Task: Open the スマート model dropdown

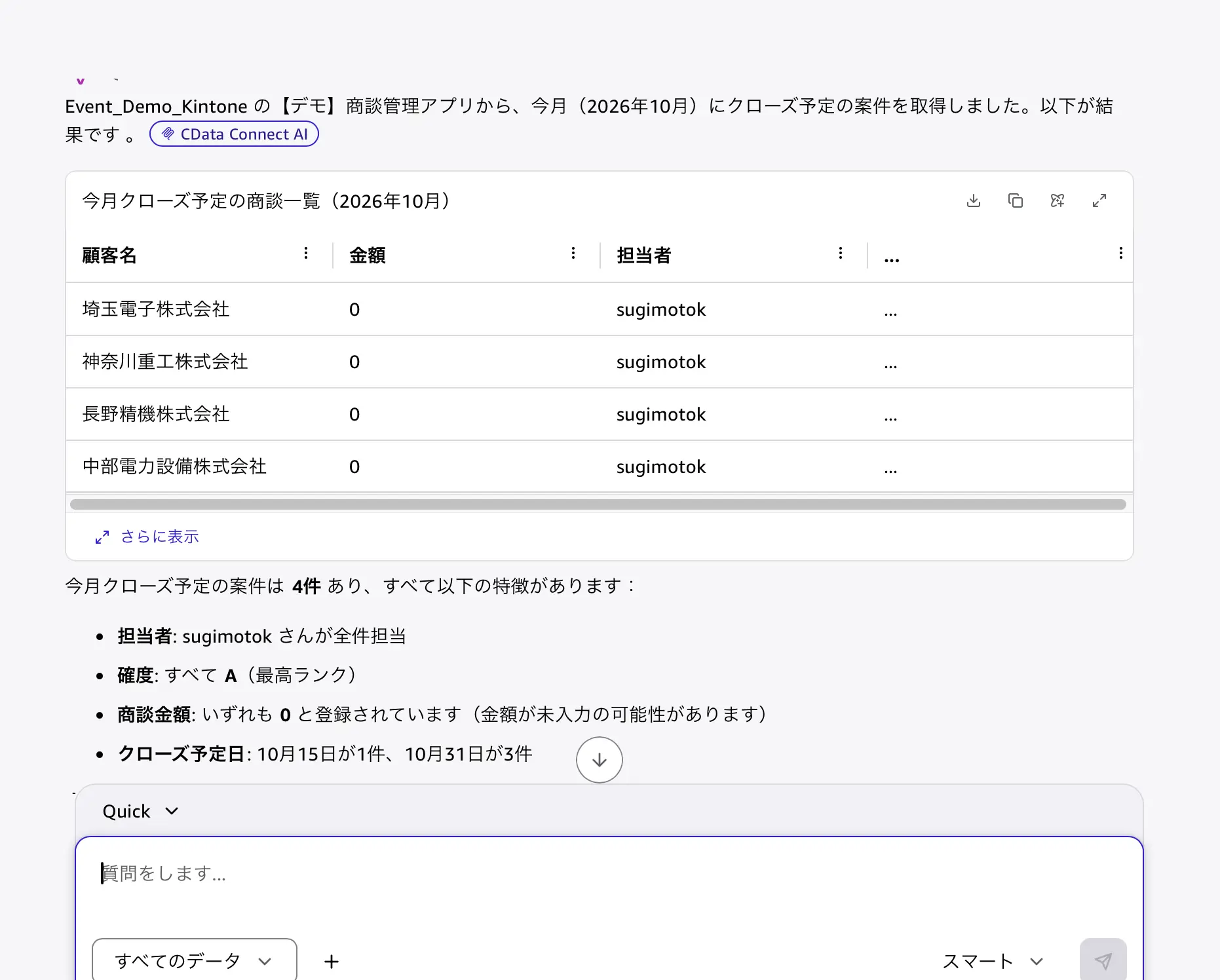Action: pyautogui.click(x=992, y=961)
